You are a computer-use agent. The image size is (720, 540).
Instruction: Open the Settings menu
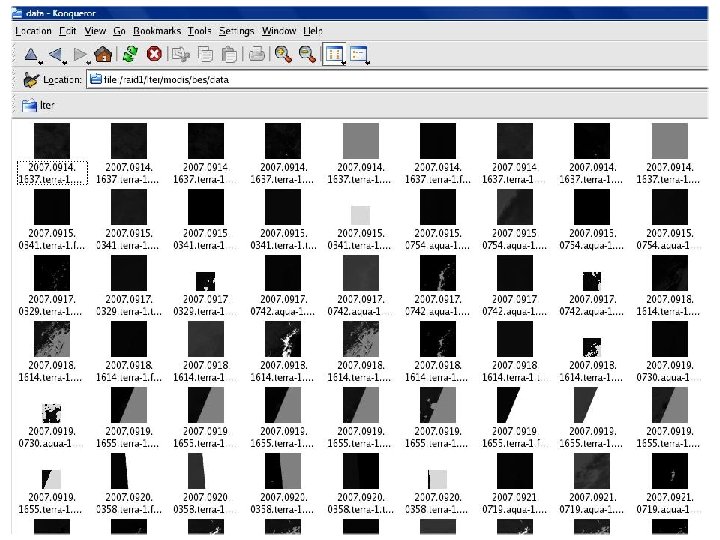click(236, 31)
